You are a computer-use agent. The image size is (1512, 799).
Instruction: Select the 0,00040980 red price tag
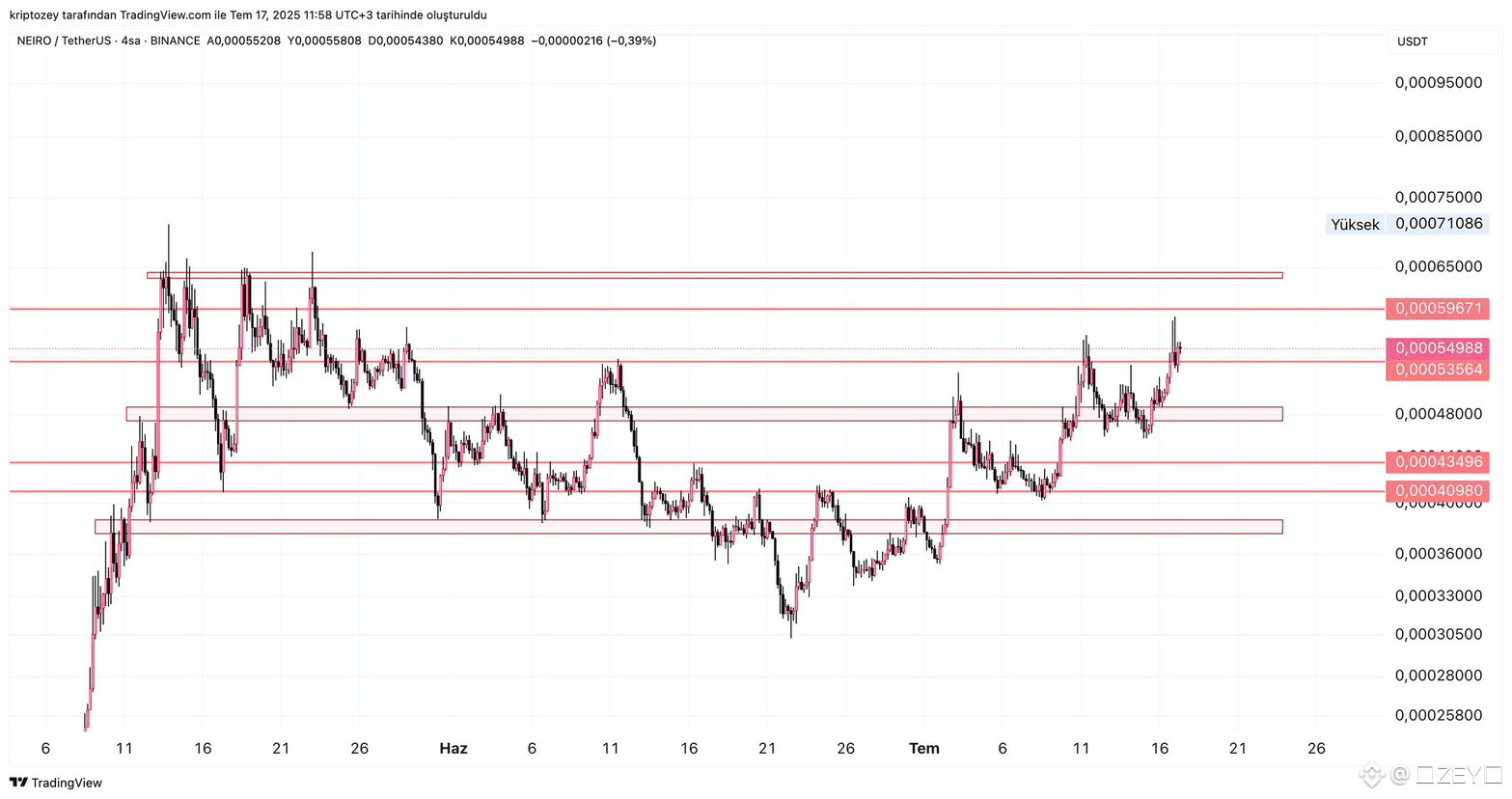coord(1438,491)
